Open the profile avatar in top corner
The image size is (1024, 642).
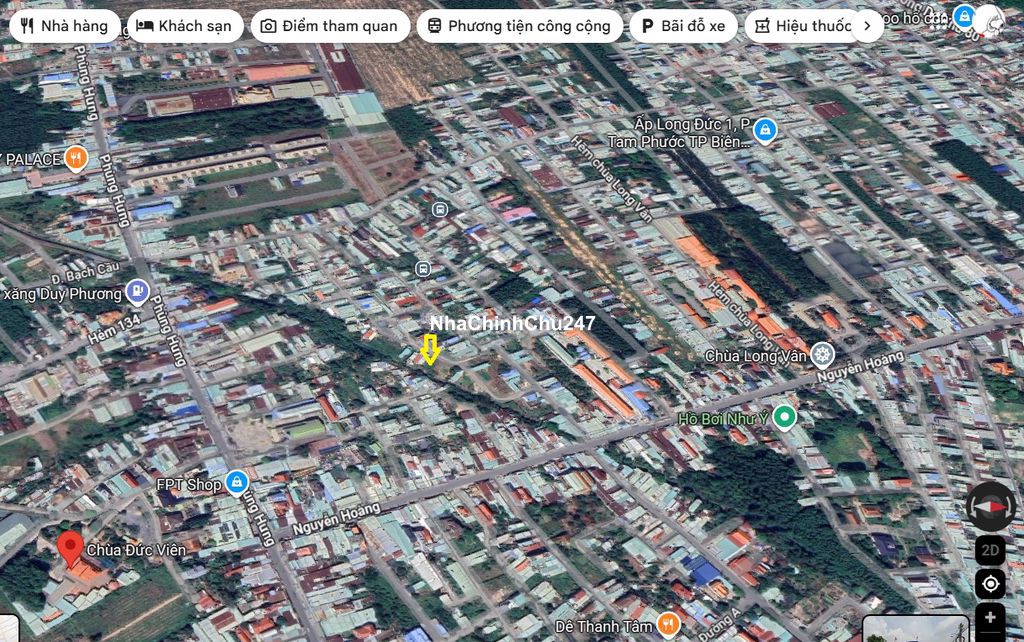click(989, 18)
